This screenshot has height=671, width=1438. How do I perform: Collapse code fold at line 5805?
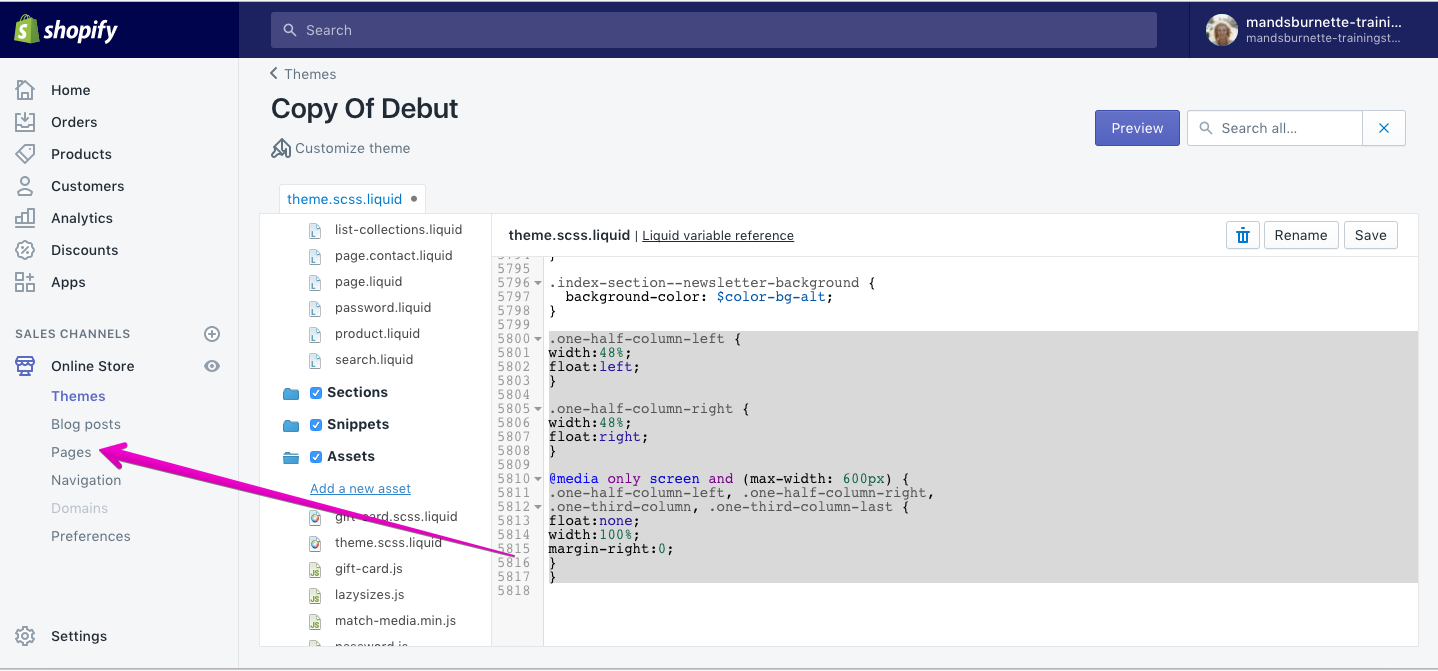538,409
